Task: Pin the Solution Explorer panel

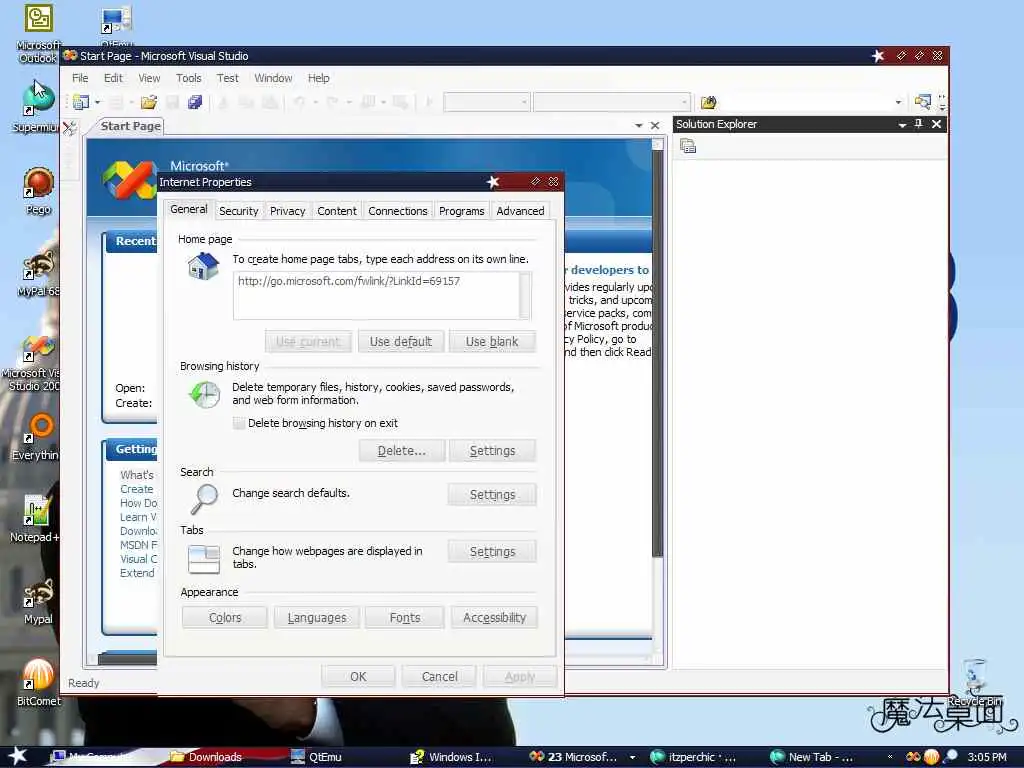Action: [918, 124]
